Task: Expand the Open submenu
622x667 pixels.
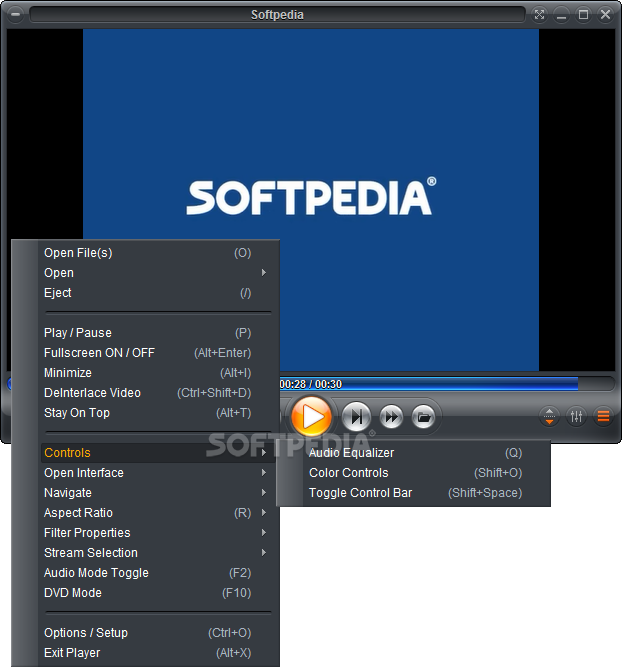Action: pos(158,273)
